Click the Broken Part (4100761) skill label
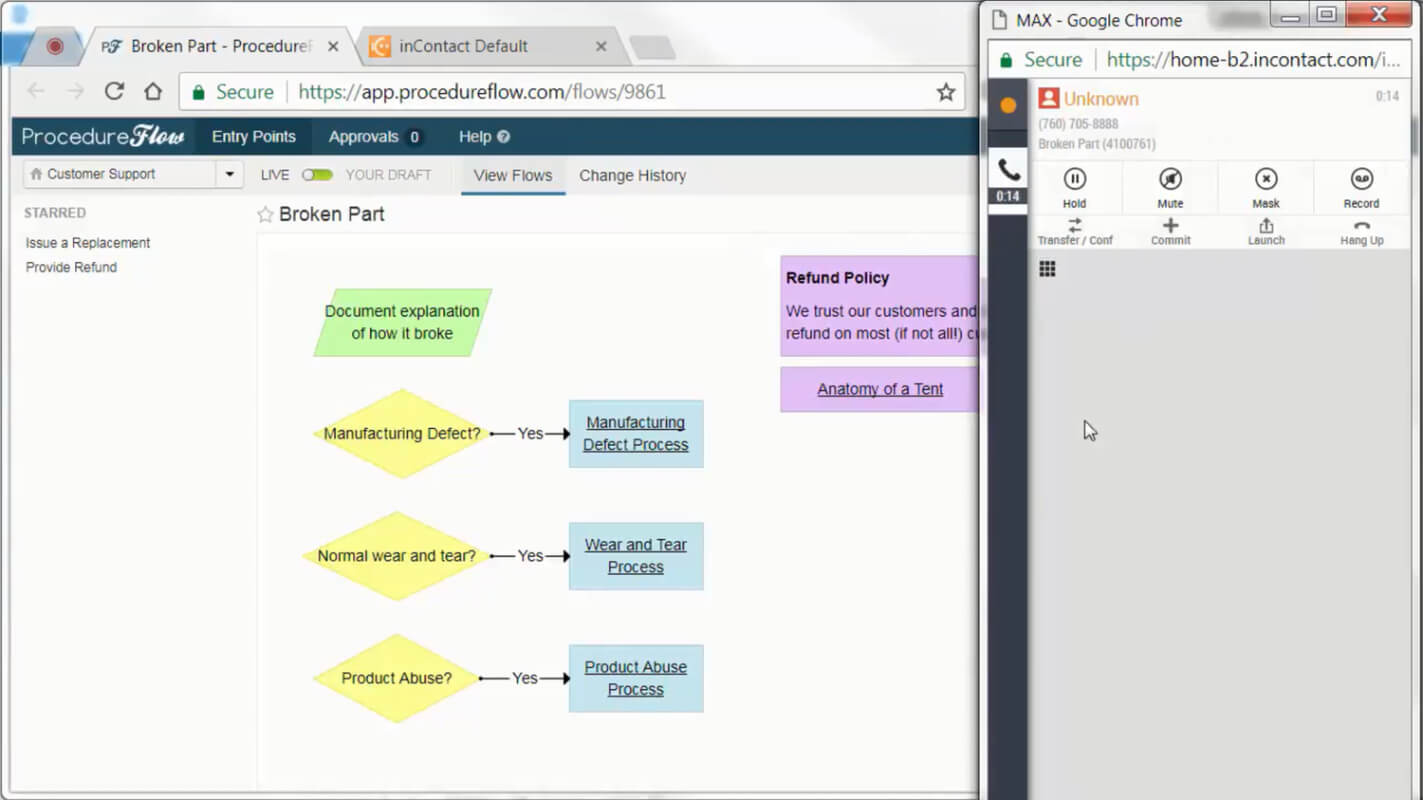1423x800 pixels. [1097, 144]
